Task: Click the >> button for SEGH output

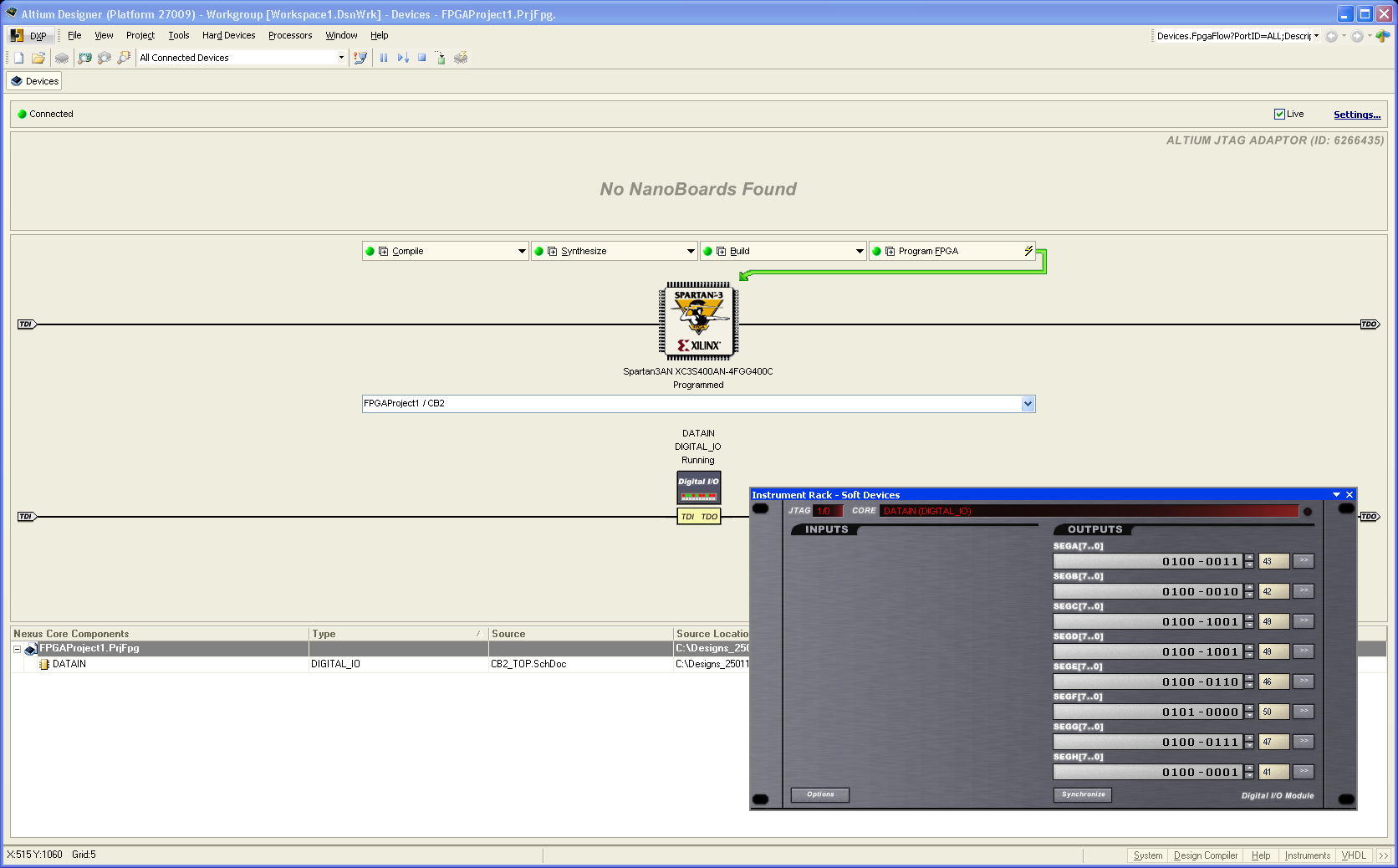Action: (1304, 772)
